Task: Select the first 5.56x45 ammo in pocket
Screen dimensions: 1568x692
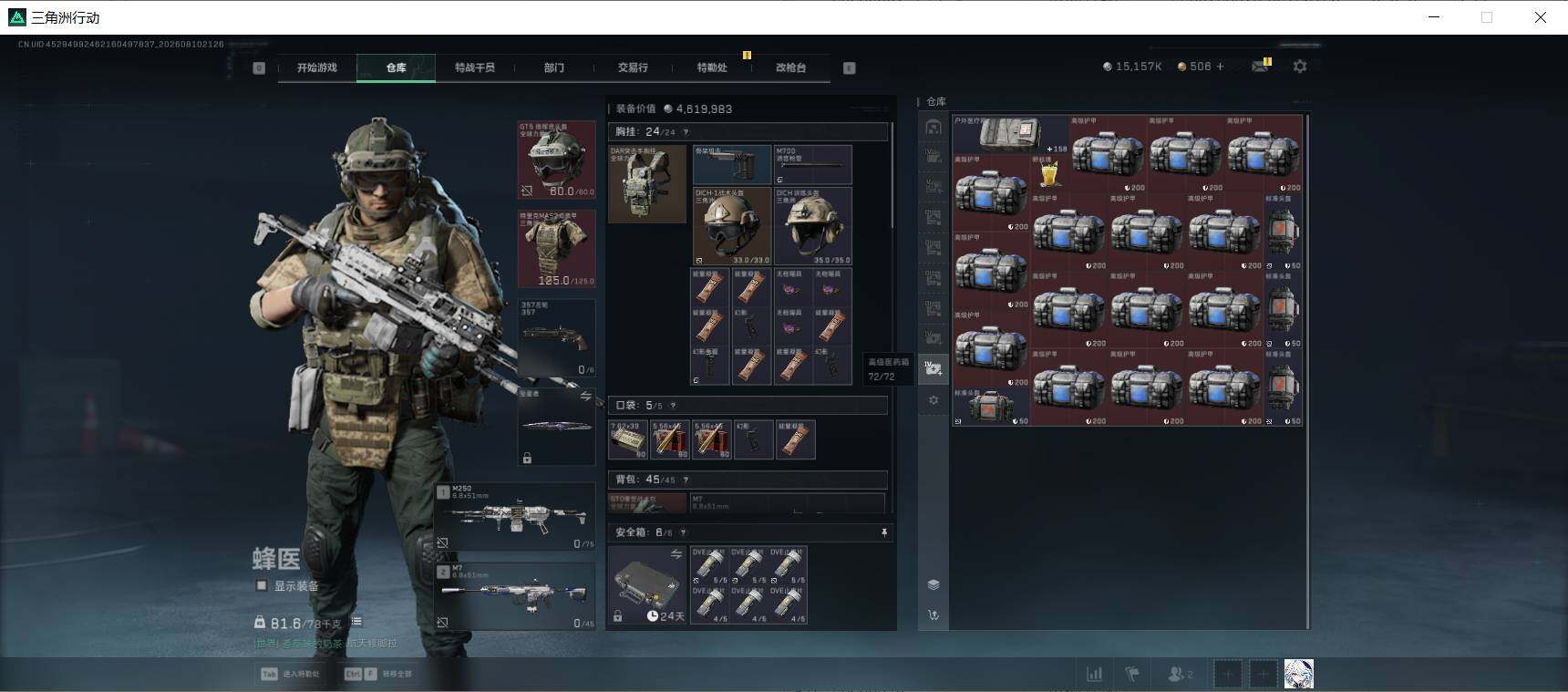Action: [x=670, y=439]
